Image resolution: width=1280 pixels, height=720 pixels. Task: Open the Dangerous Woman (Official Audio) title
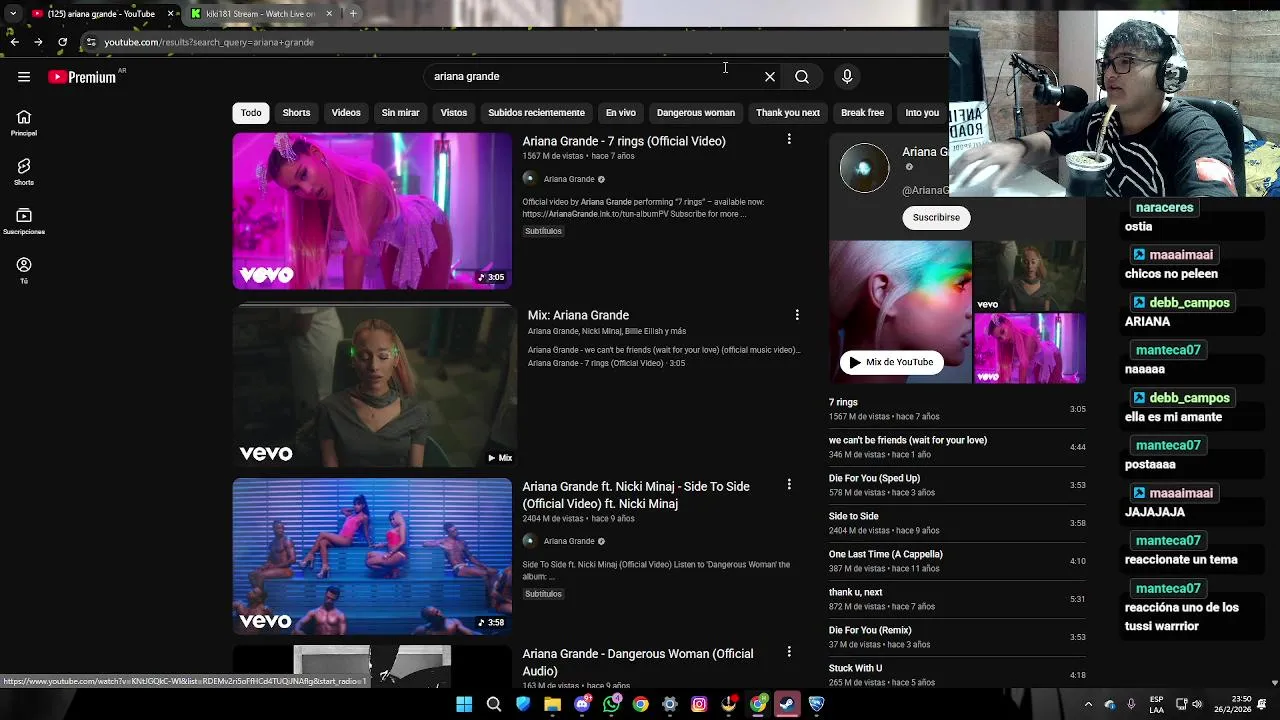tap(638, 662)
